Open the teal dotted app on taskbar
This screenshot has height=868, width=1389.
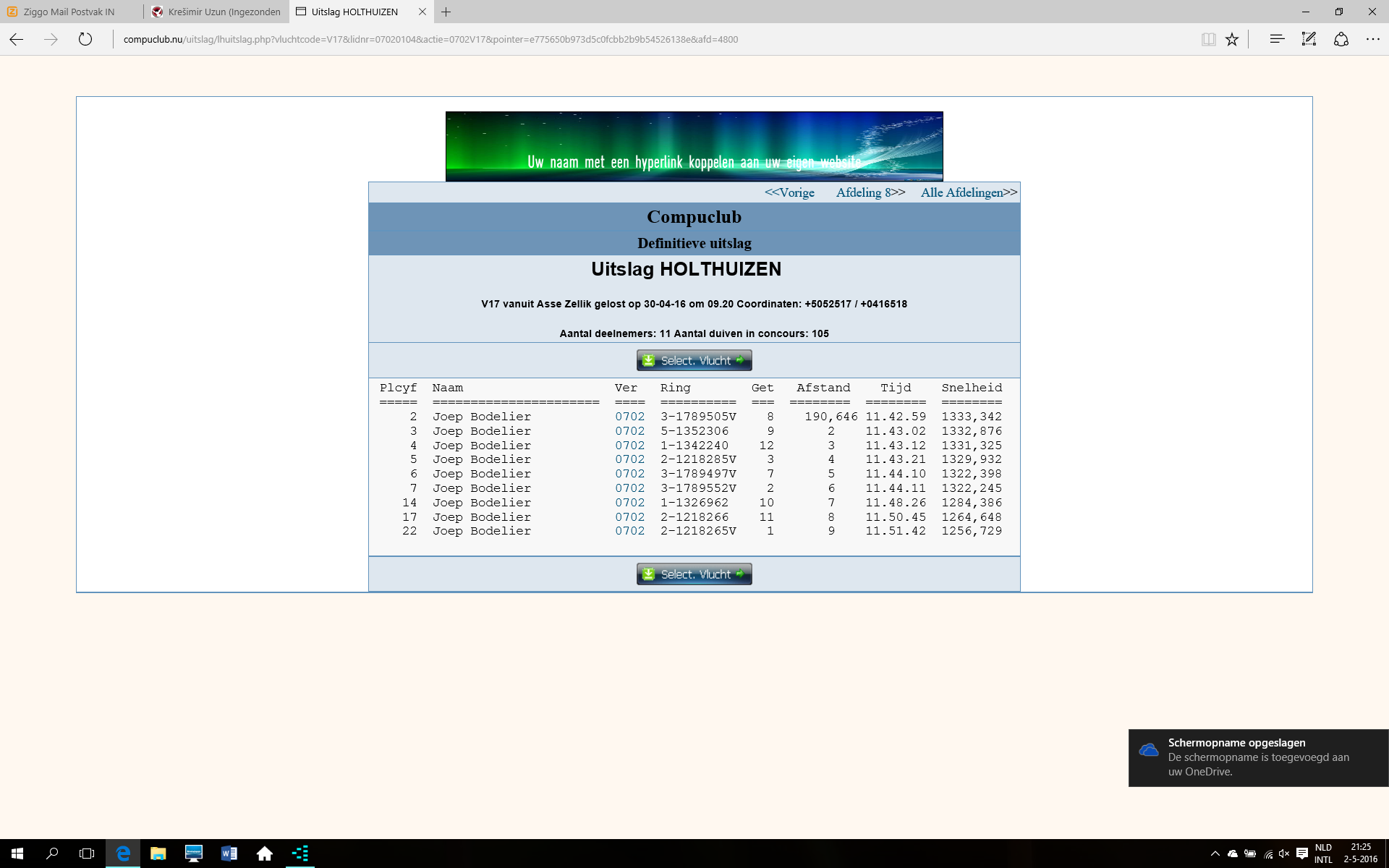300,854
